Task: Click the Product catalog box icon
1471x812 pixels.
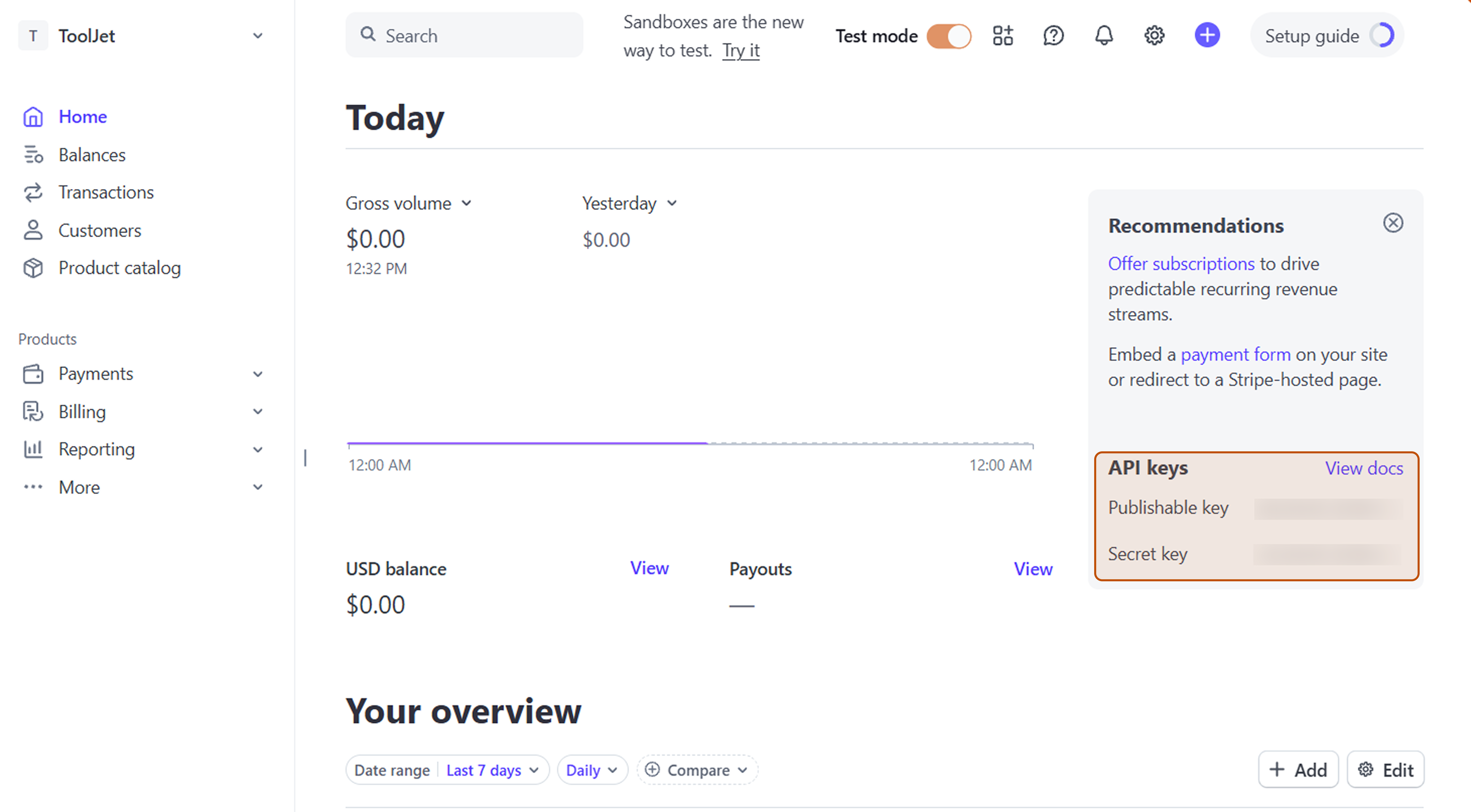Action: [33, 268]
